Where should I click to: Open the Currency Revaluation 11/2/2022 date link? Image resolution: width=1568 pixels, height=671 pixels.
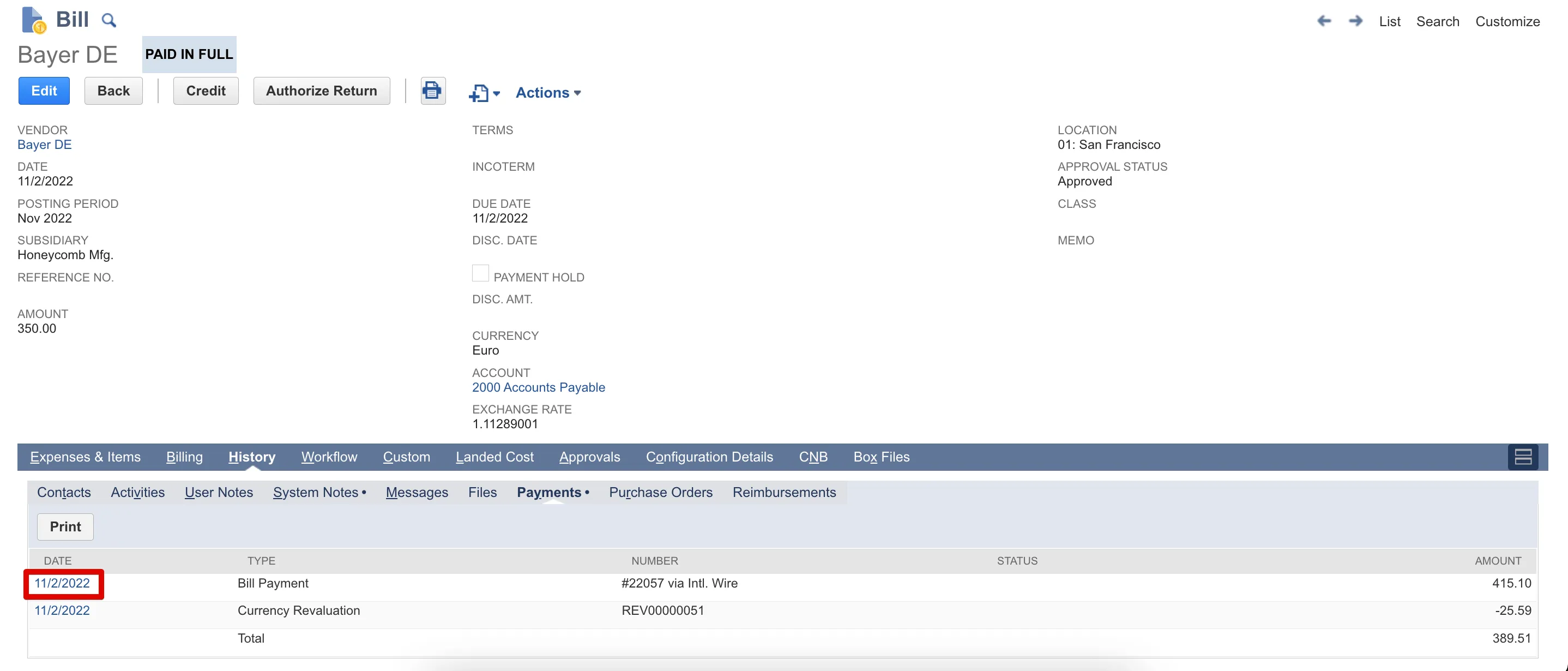62,611
